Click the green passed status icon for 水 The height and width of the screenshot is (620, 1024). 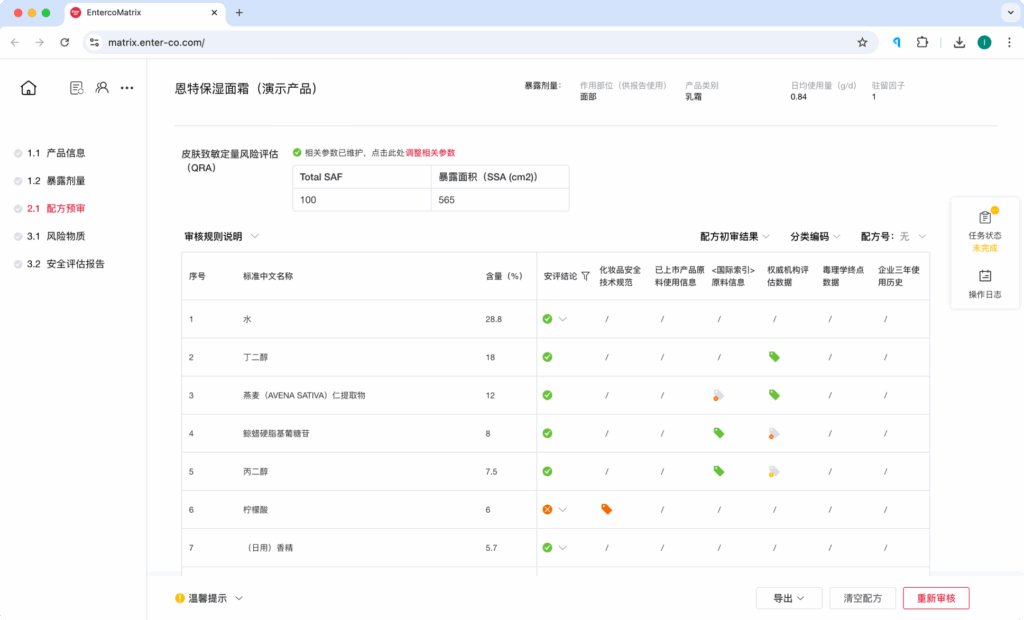pos(547,319)
